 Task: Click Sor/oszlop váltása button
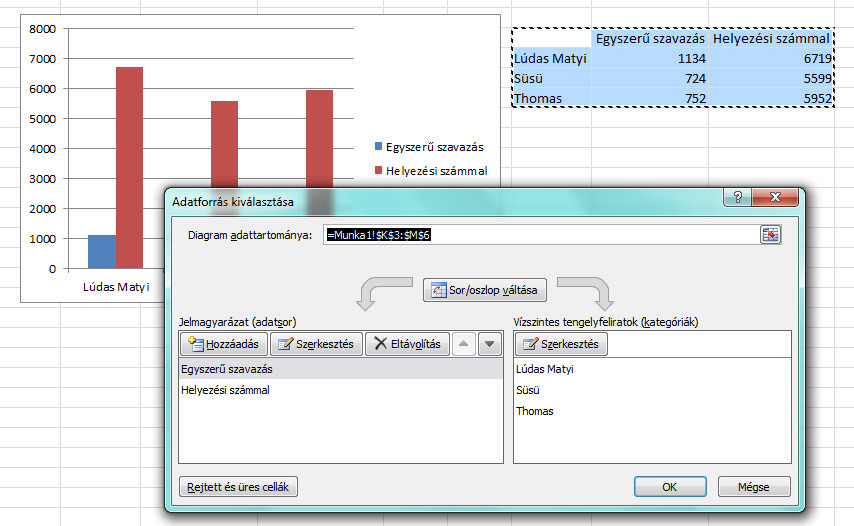(x=485, y=290)
